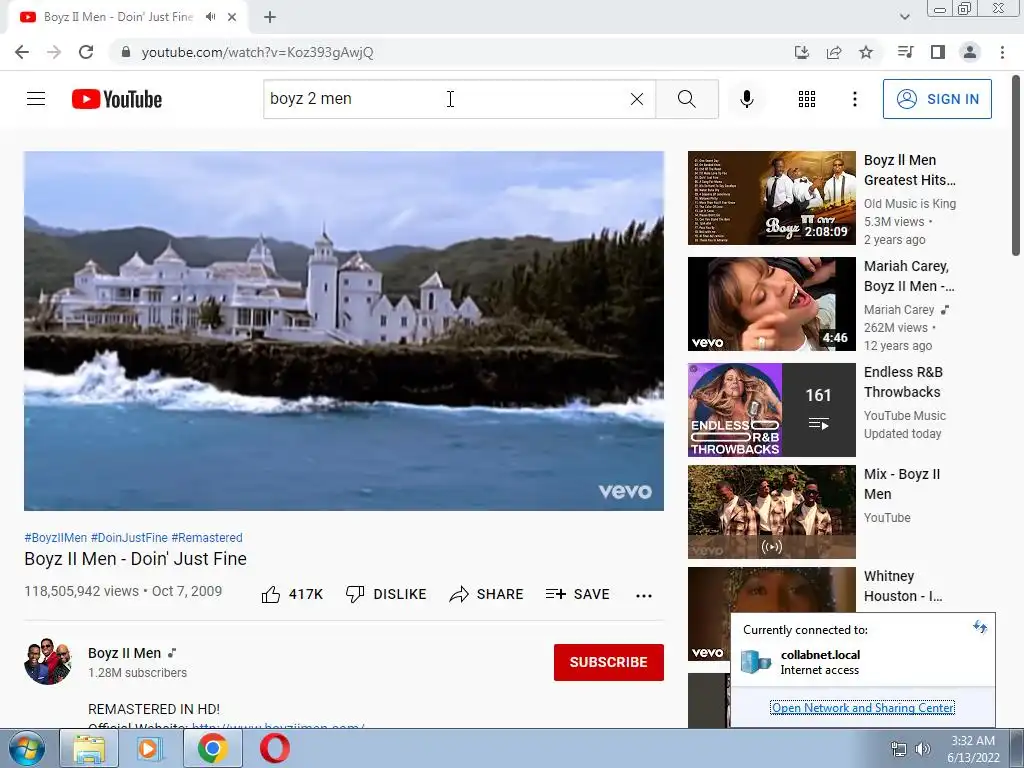Toggle Chrome side panel
Screen dimensions: 1024x768
(938, 52)
